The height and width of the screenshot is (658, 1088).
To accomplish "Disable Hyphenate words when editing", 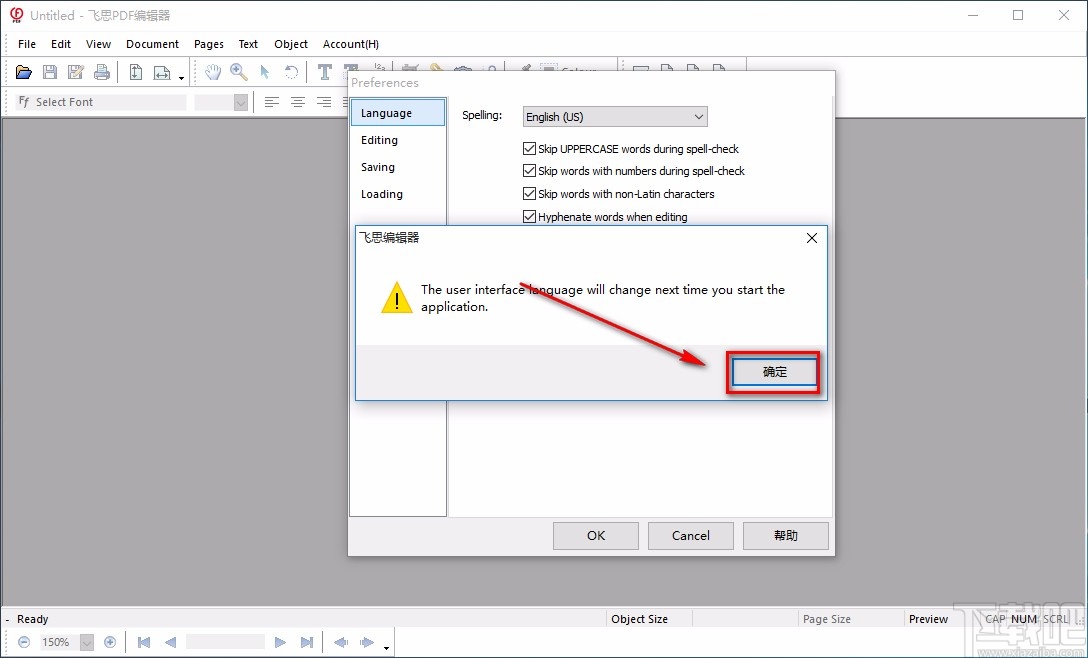I will click(530, 217).
